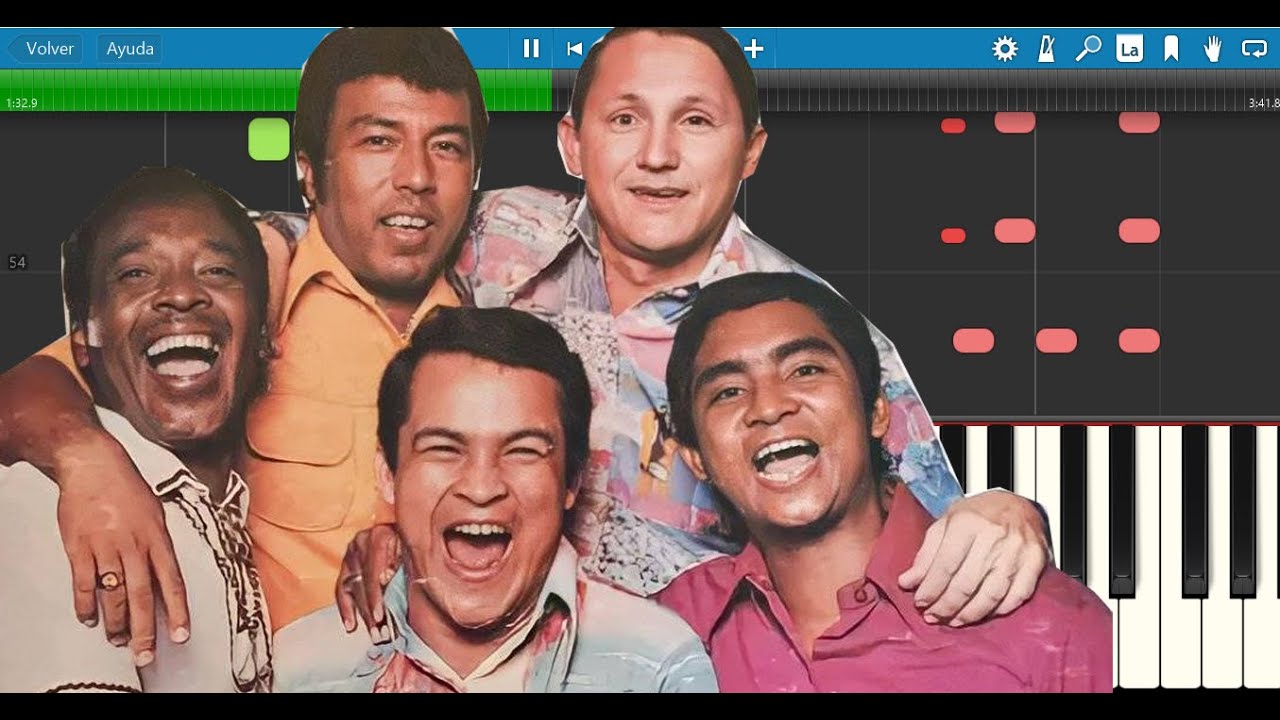Toggle the loop icon
This screenshot has height=720, width=1280.
coord(1254,48)
